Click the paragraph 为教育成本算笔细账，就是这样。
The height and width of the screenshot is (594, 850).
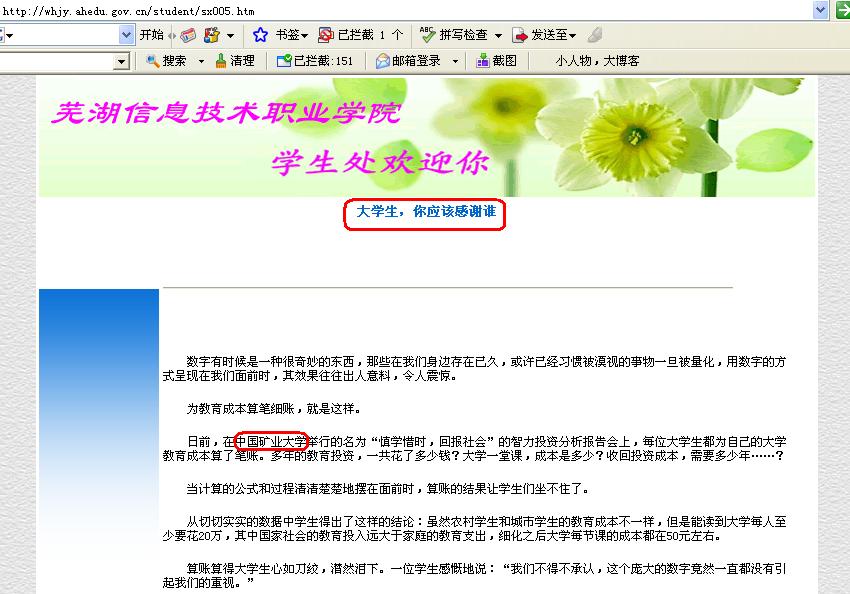point(274,409)
